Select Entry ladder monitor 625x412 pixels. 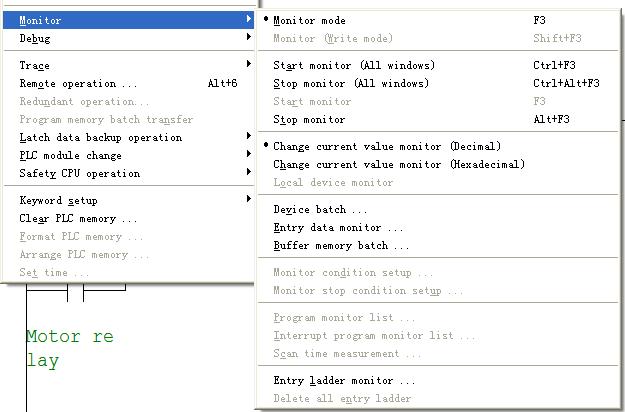pyautogui.click(x=344, y=381)
